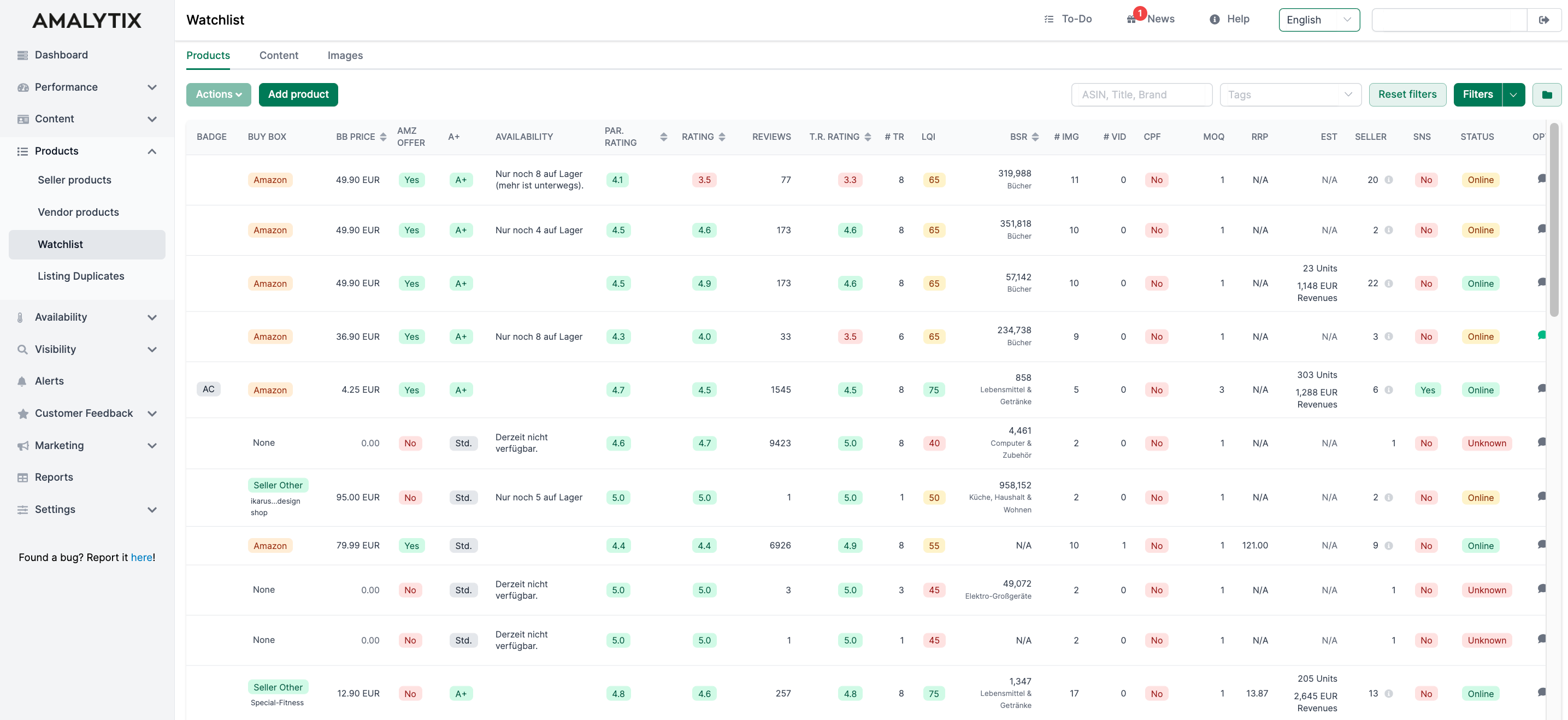Open the English language dropdown

pyautogui.click(x=1319, y=20)
